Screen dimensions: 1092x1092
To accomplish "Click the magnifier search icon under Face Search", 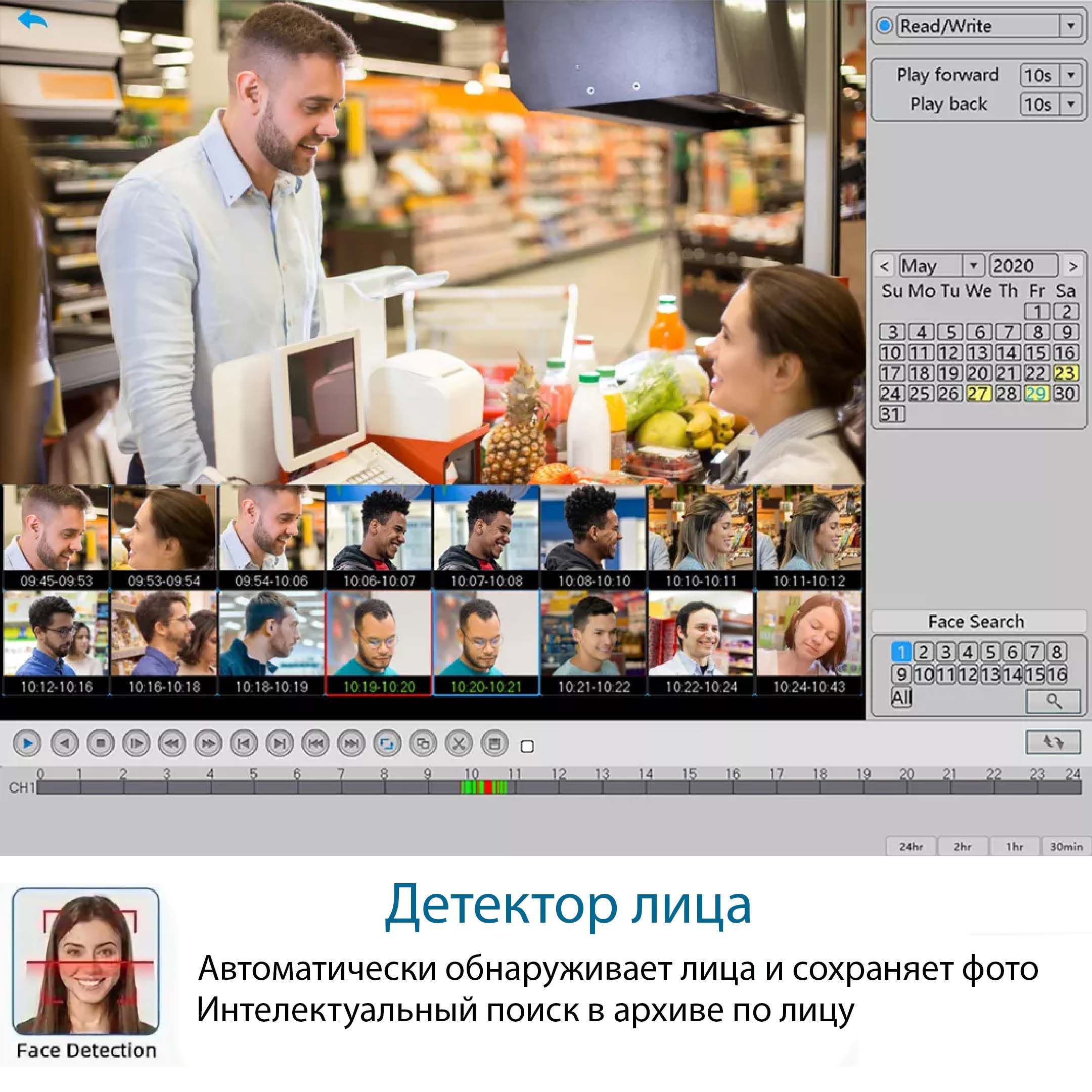I will [x=1053, y=701].
